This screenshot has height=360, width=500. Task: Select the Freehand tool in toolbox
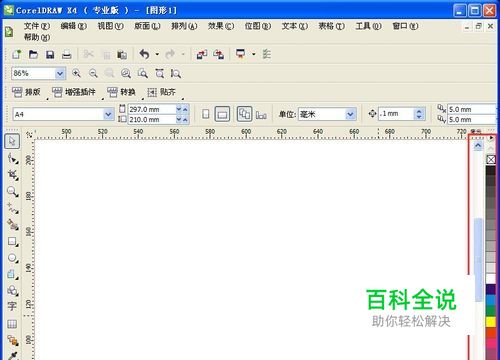click(13, 208)
